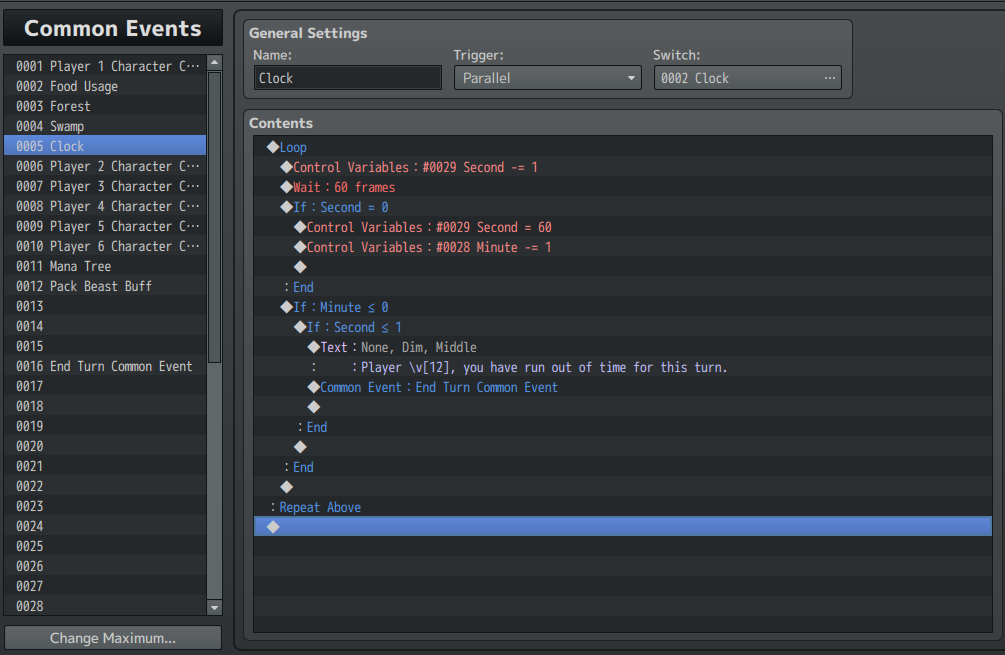Select Control Variables Minute -= 1 line
Image resolution: width=1005 pixels, height=655 pixels.
click(622, 247)
